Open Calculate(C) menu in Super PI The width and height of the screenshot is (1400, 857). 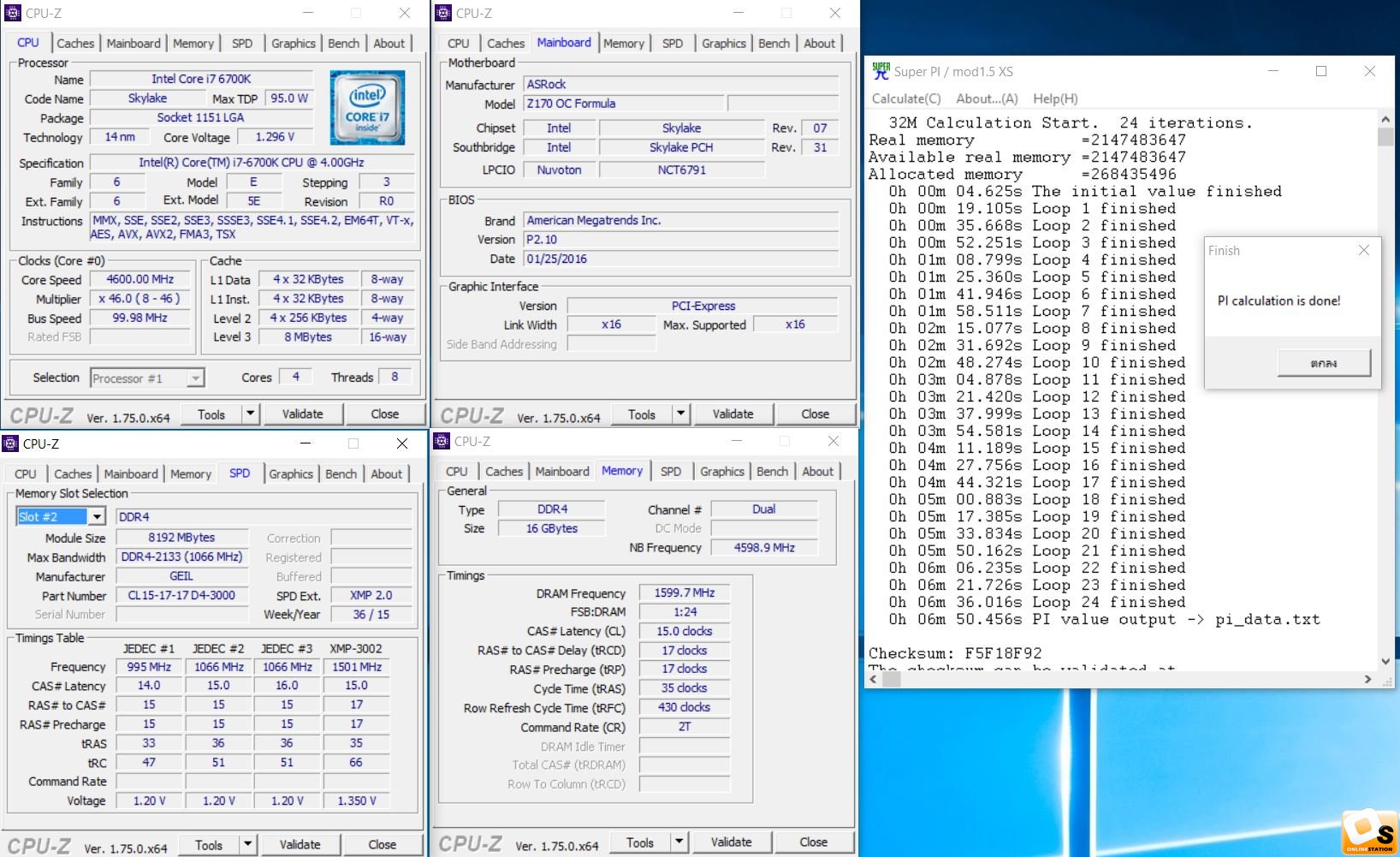(x=906, y=98)
